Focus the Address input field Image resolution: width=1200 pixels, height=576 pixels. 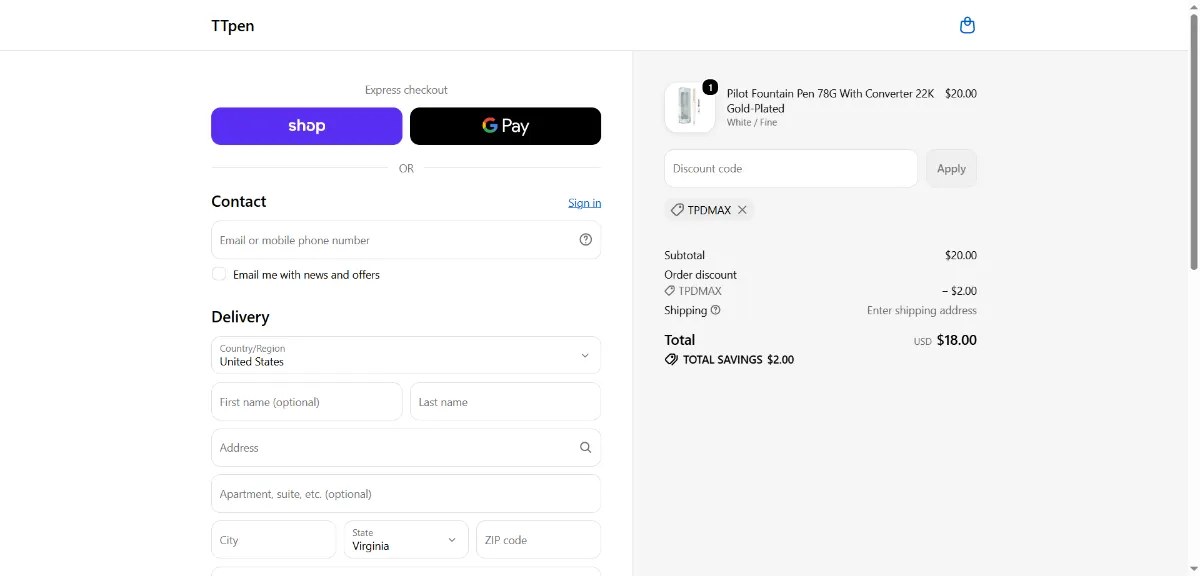(x=406, y=448)
